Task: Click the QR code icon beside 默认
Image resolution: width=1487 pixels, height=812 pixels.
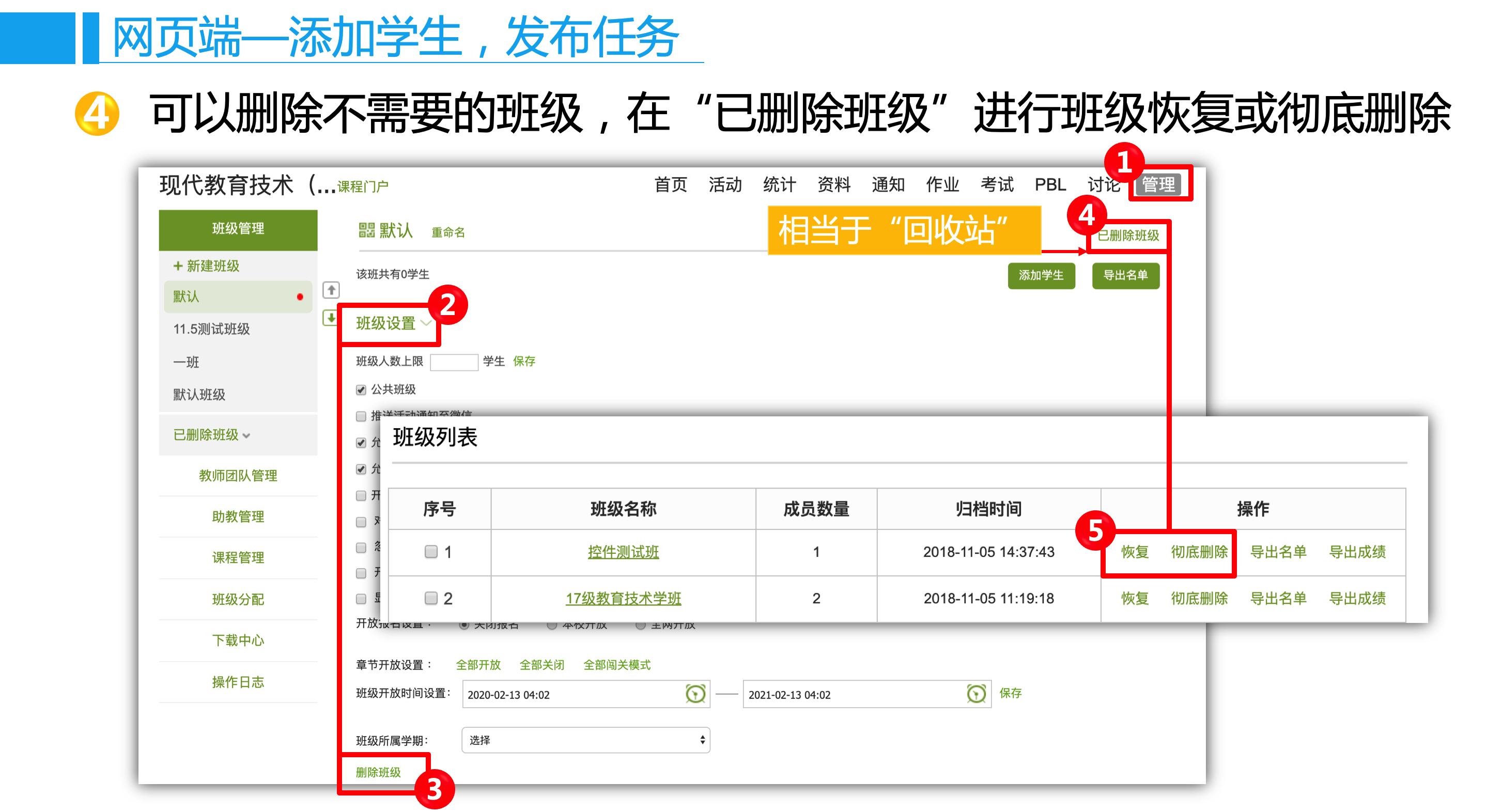Action: click(366, 231)
